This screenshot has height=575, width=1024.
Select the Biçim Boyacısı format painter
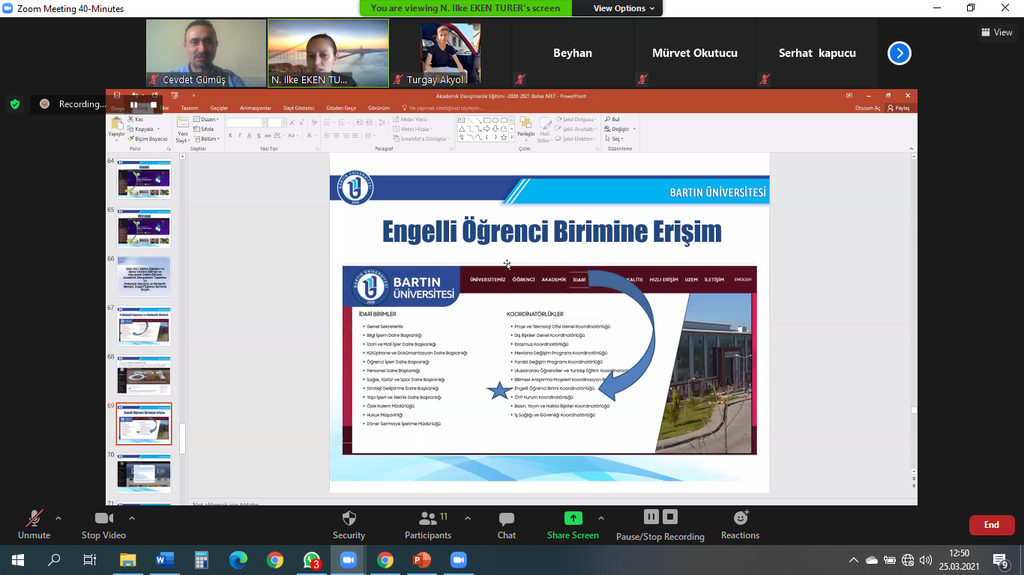click(148, 139)
